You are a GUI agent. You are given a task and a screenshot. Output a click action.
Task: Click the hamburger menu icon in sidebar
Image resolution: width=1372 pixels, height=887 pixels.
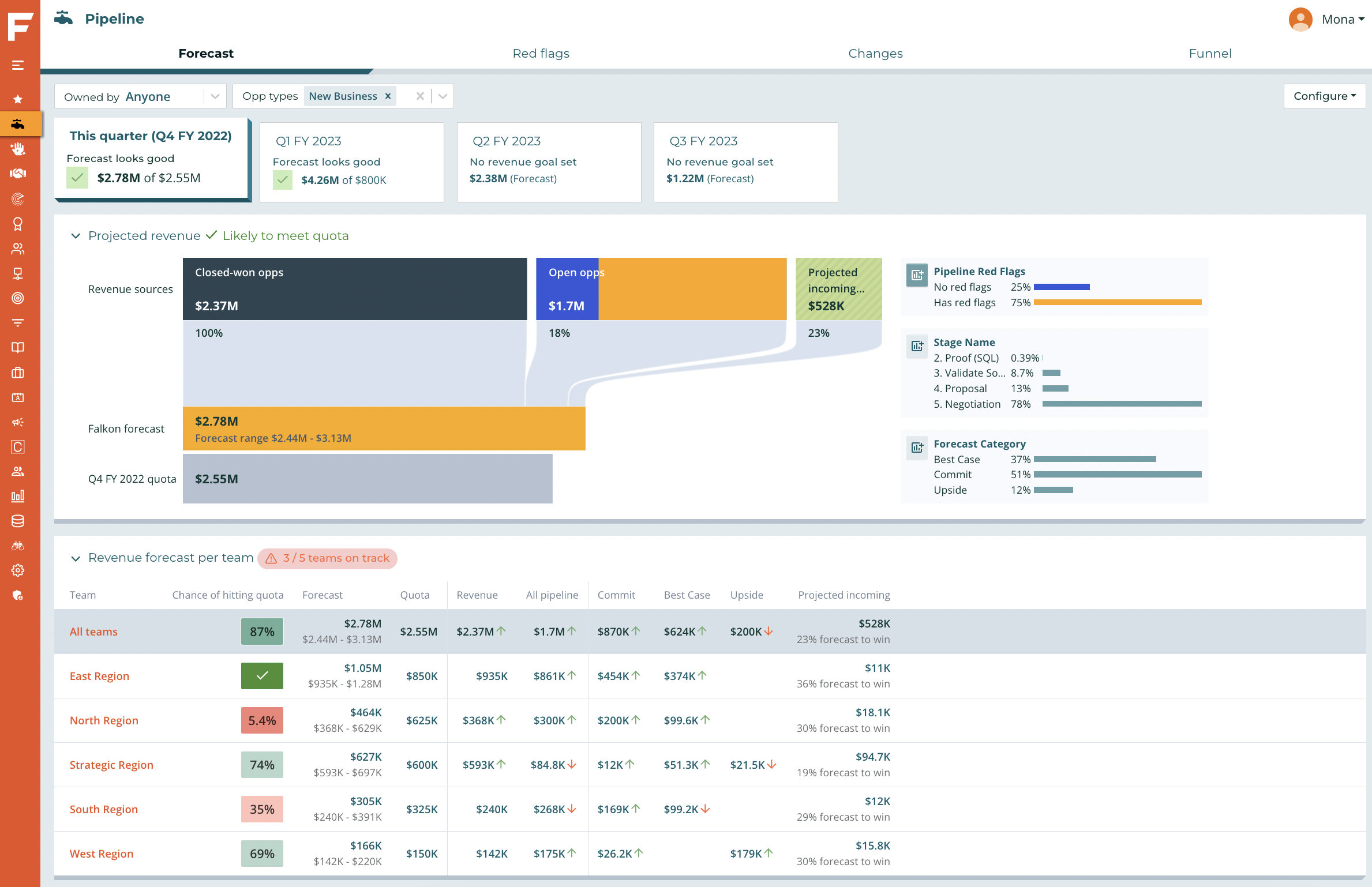pos(18,65)
